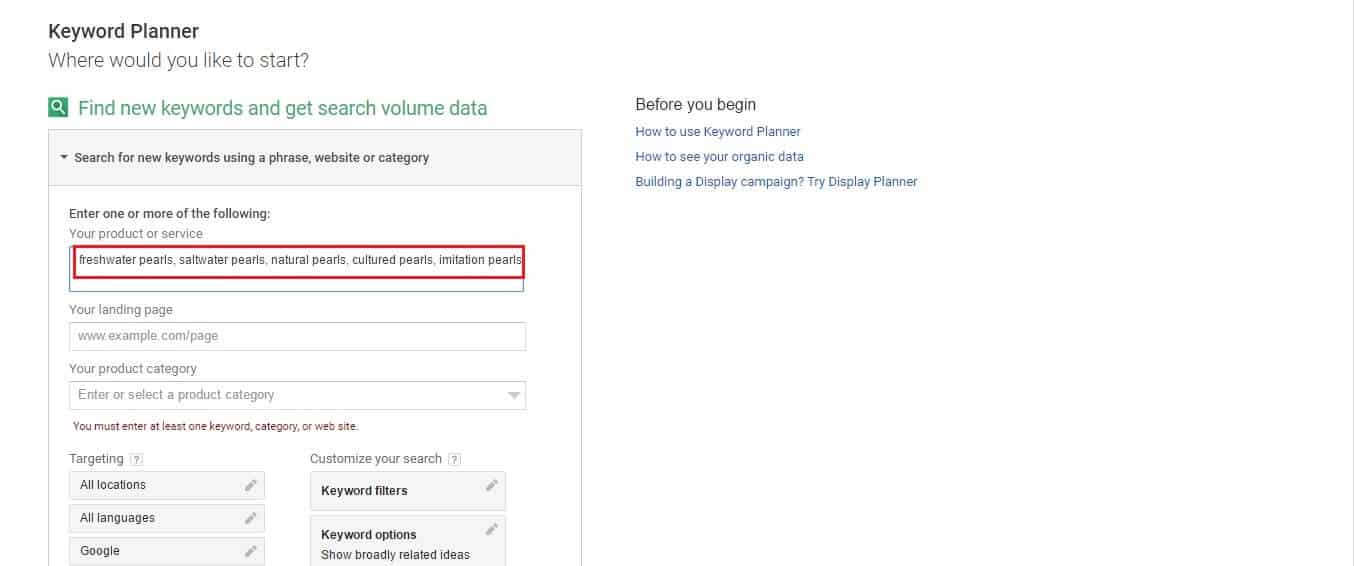Click the green magnifier search icon
Image resolution: width=1354 pixels, height=566 pixels.
pos(58,108)
